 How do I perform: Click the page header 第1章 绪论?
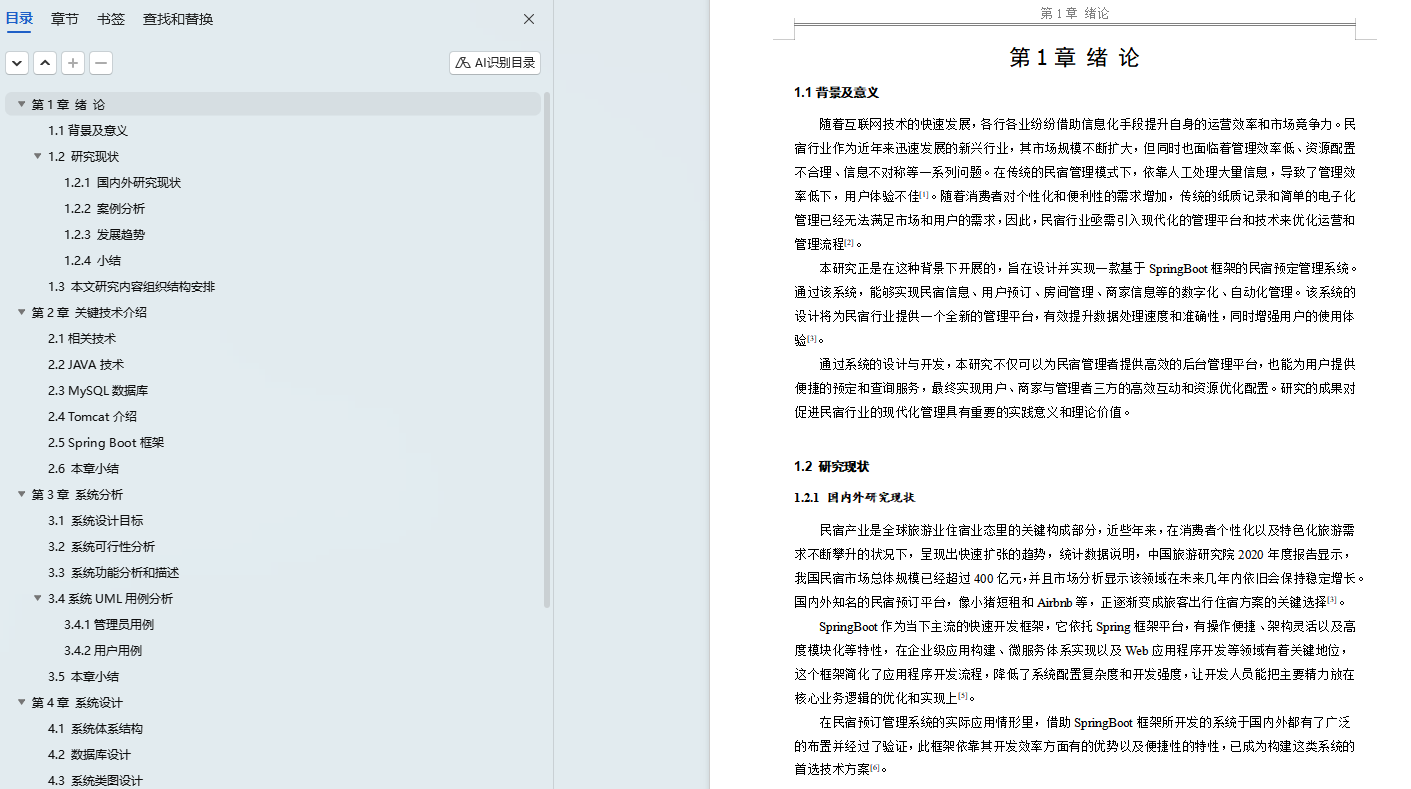[1074, 13]
